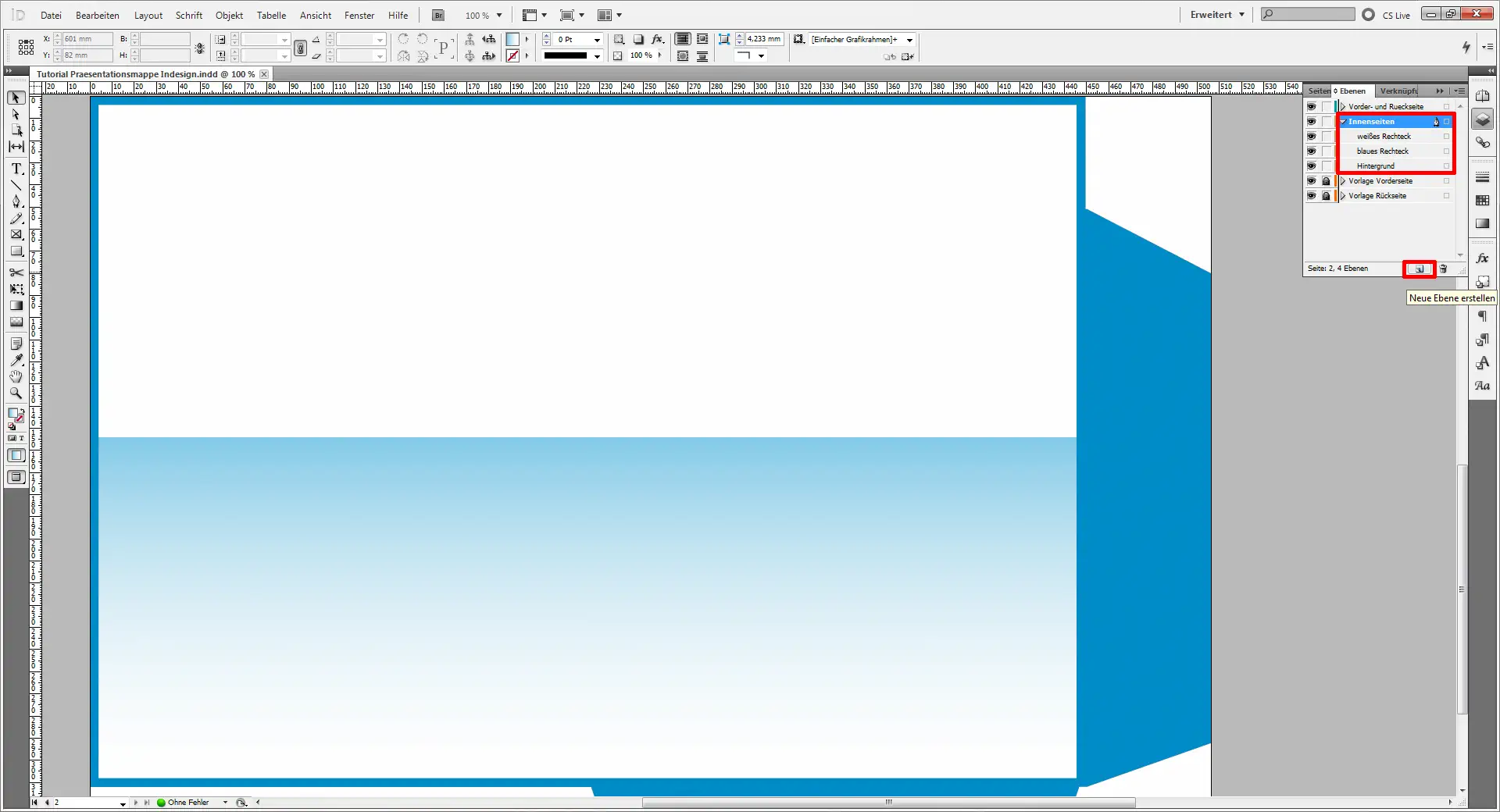Activate the Scissors tool
The height and width of the screenshot is (812, 1500).
pyautogui.click(x=16, y=272)
